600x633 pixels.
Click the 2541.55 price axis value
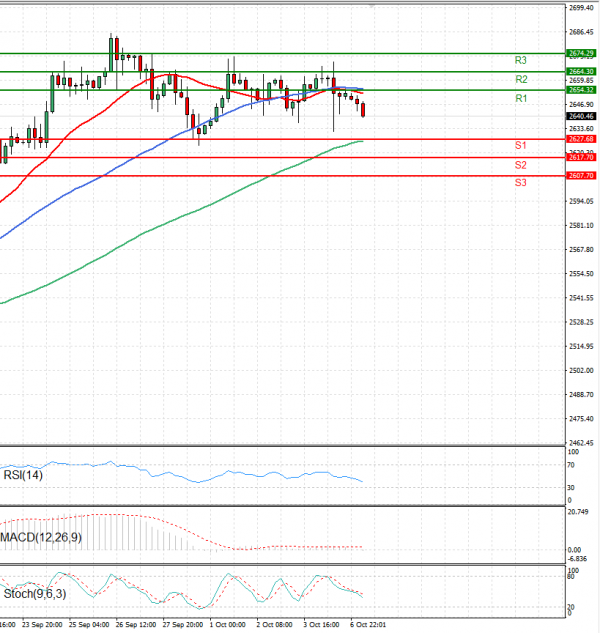[581, 298]
